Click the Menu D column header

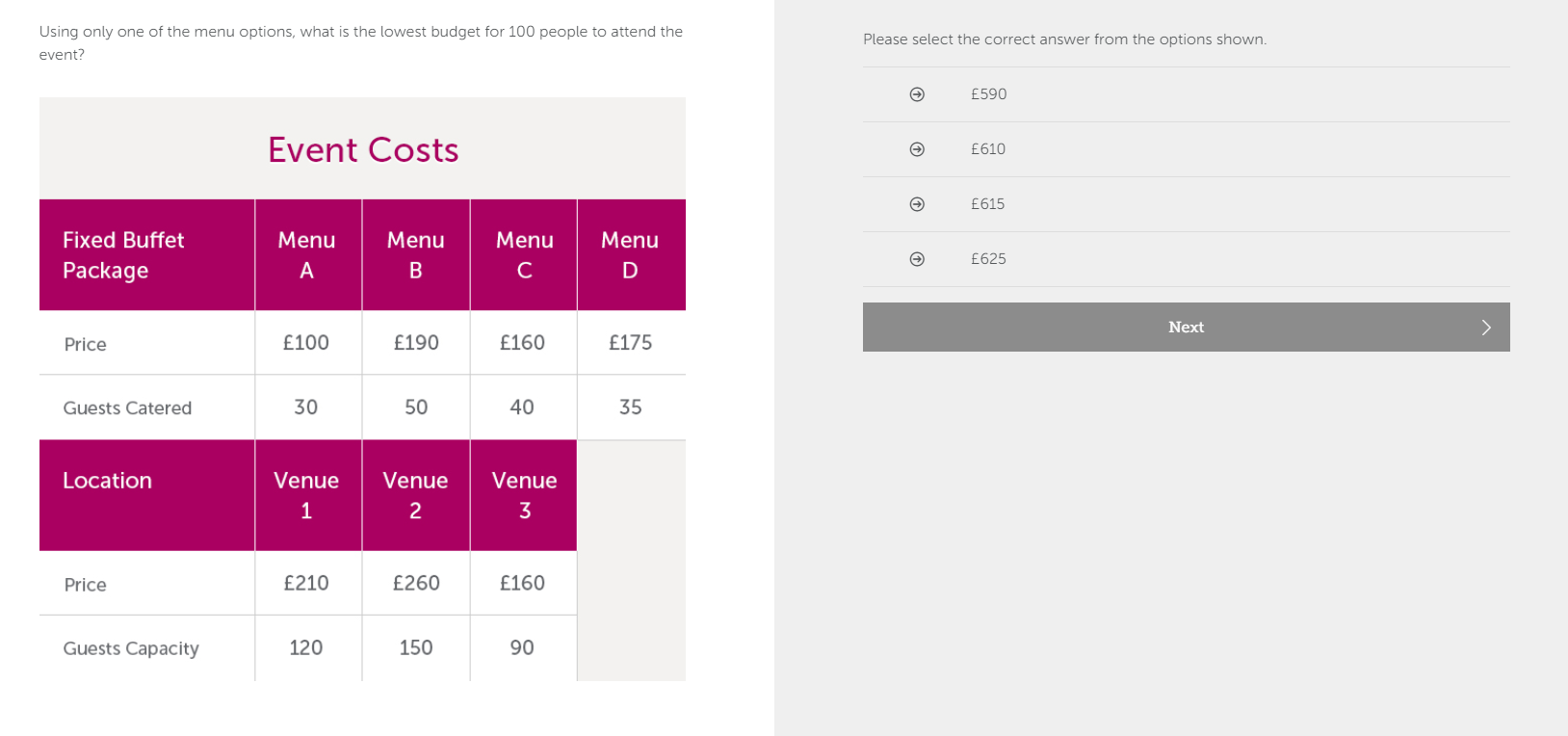630,255
